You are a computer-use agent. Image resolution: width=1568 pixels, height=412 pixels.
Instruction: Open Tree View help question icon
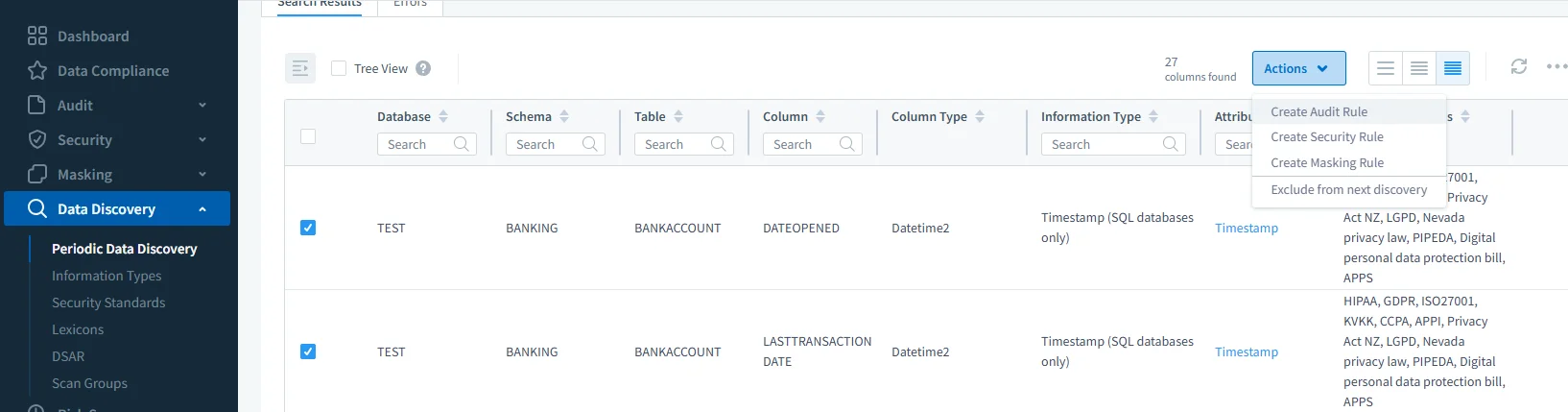tap(423, 68)
